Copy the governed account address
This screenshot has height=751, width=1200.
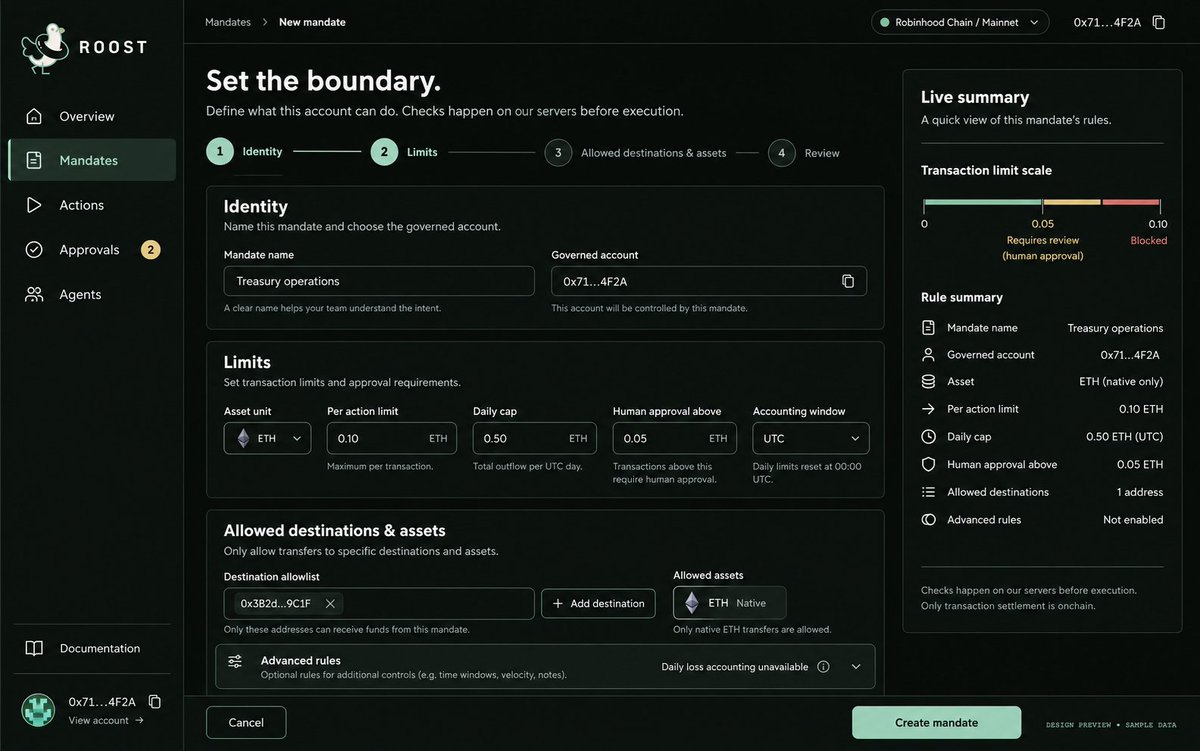tap(848, 281)
